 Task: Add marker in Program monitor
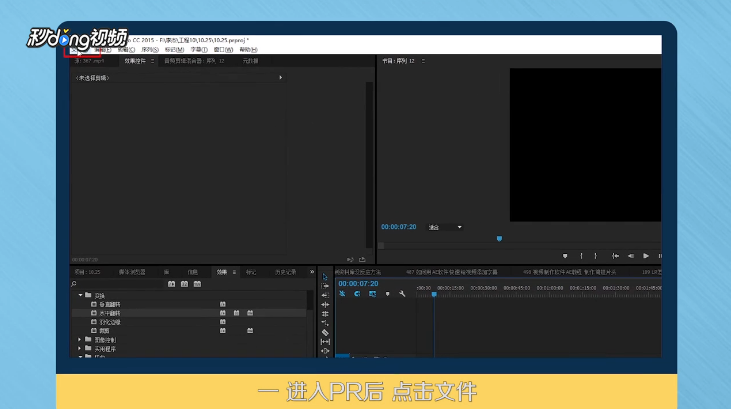(x=565, y=256)
